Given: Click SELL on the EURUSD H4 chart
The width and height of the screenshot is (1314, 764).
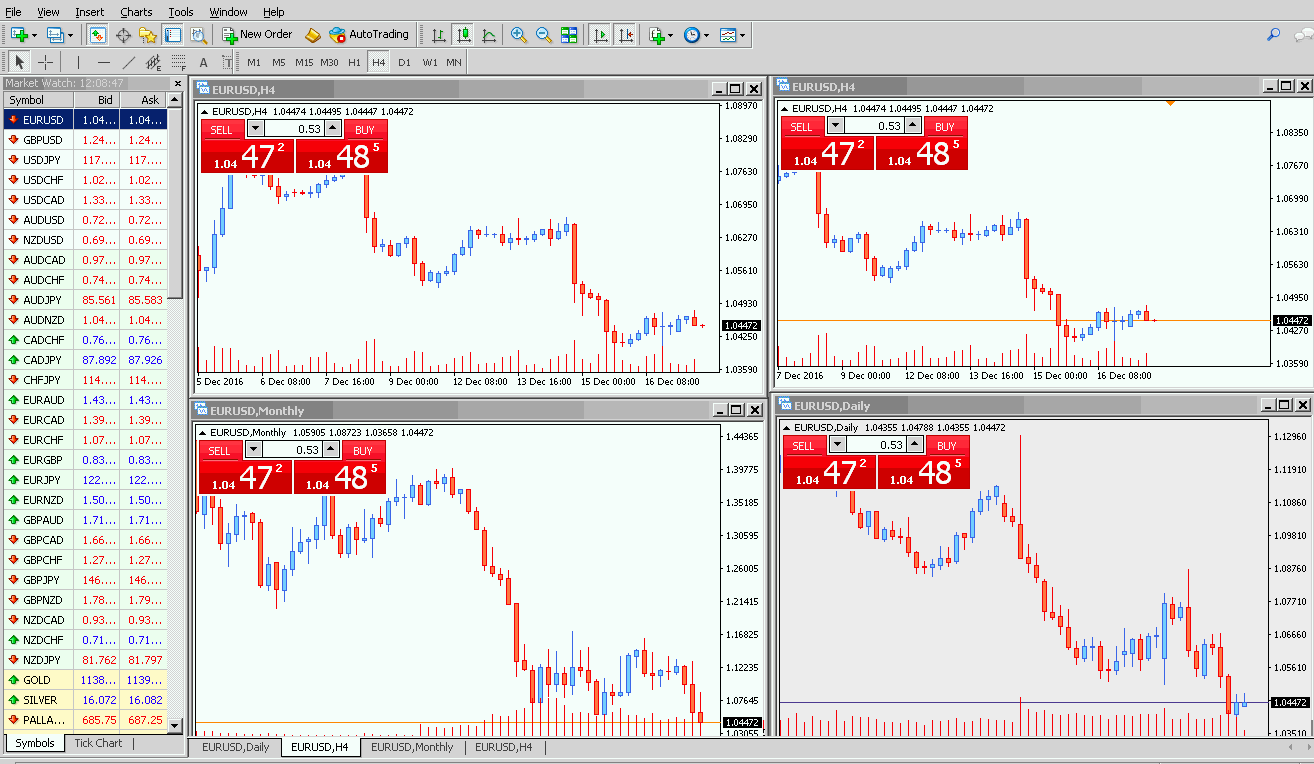Looking at the screenshot, I should pos(220,128).
